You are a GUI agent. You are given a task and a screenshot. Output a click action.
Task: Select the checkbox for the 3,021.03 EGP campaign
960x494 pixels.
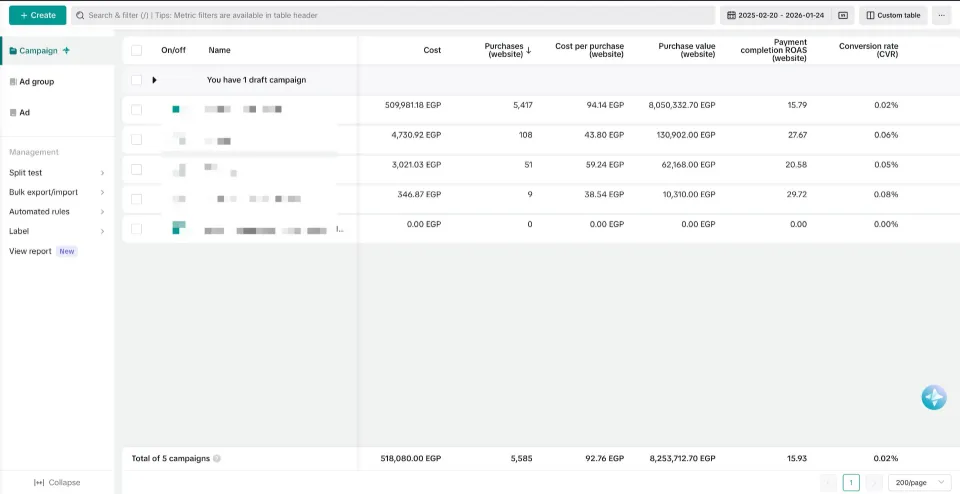[137, 170]
